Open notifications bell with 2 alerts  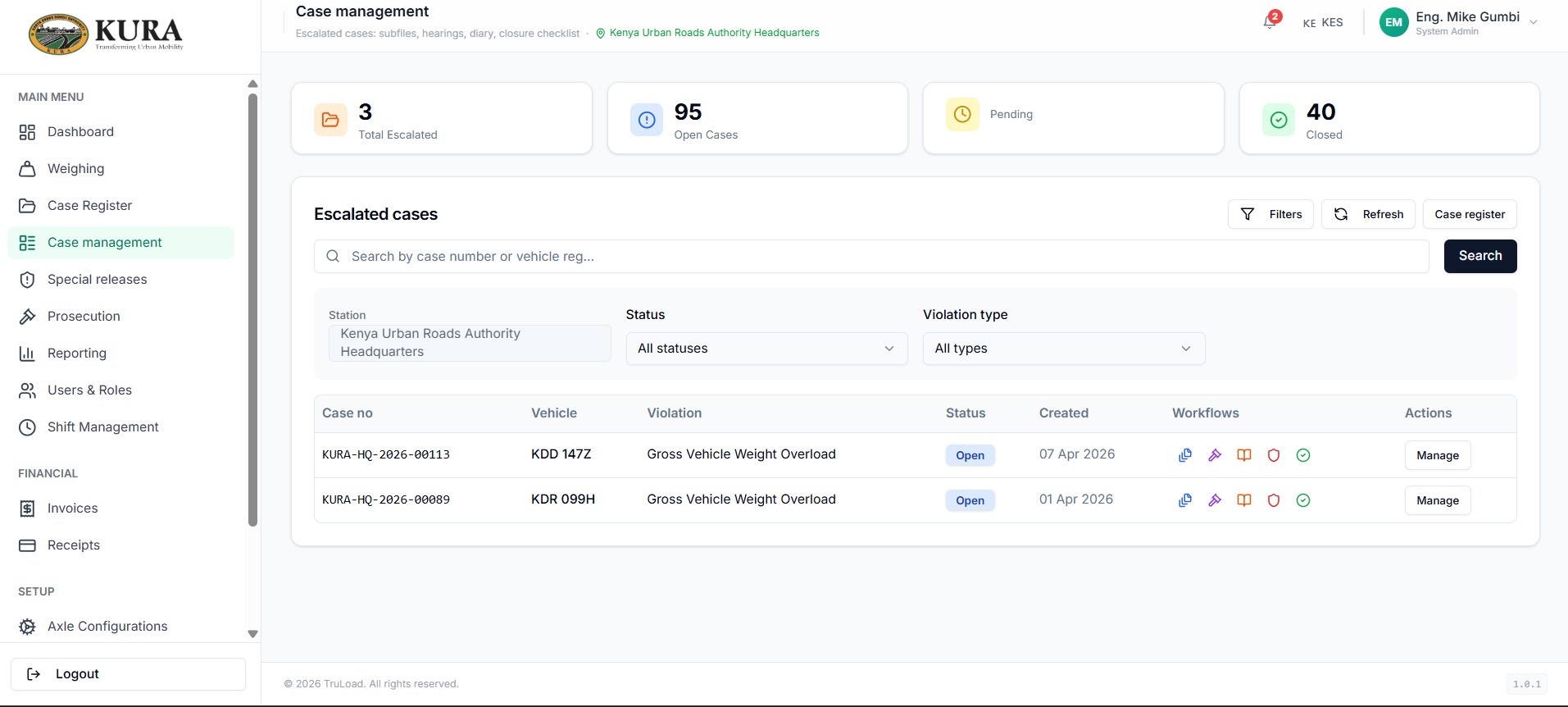[1270, 21]
